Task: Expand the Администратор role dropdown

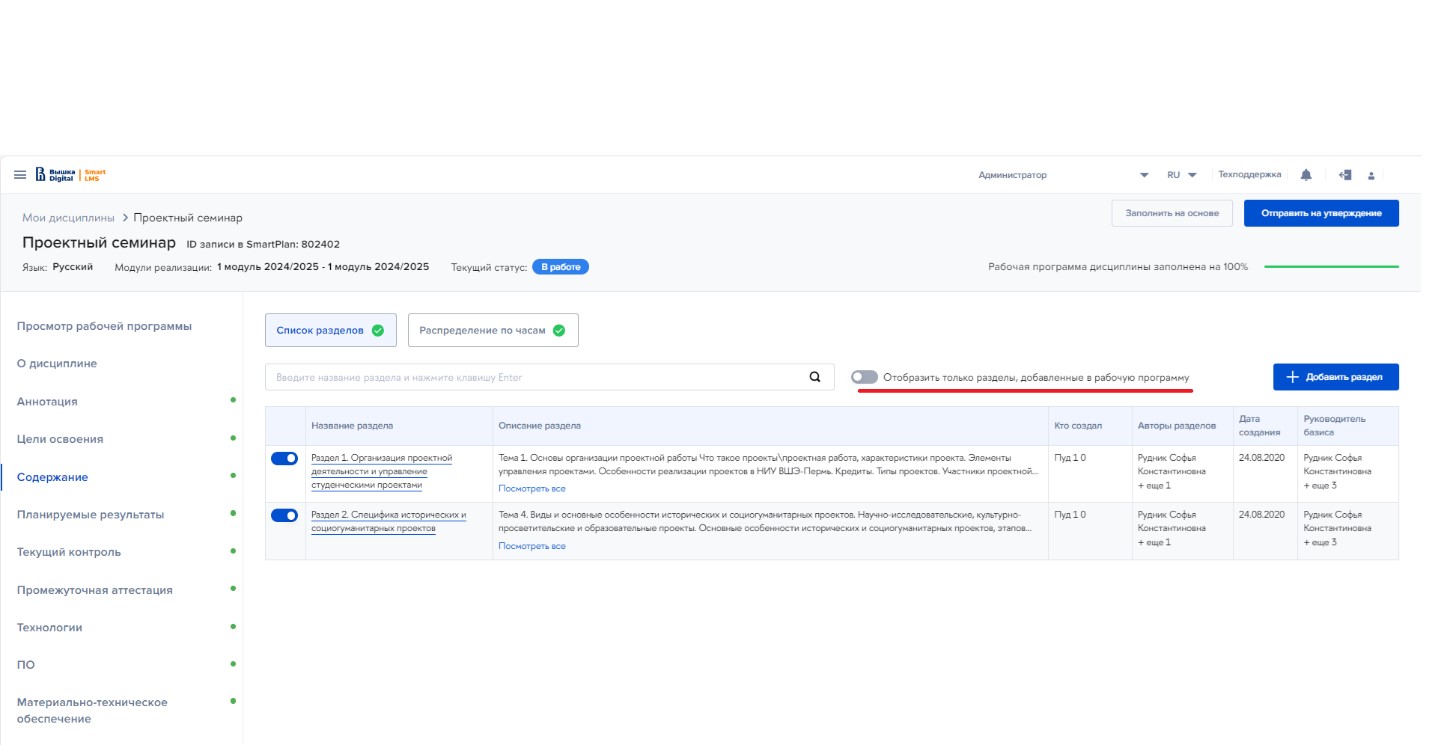Action: 1144,175
